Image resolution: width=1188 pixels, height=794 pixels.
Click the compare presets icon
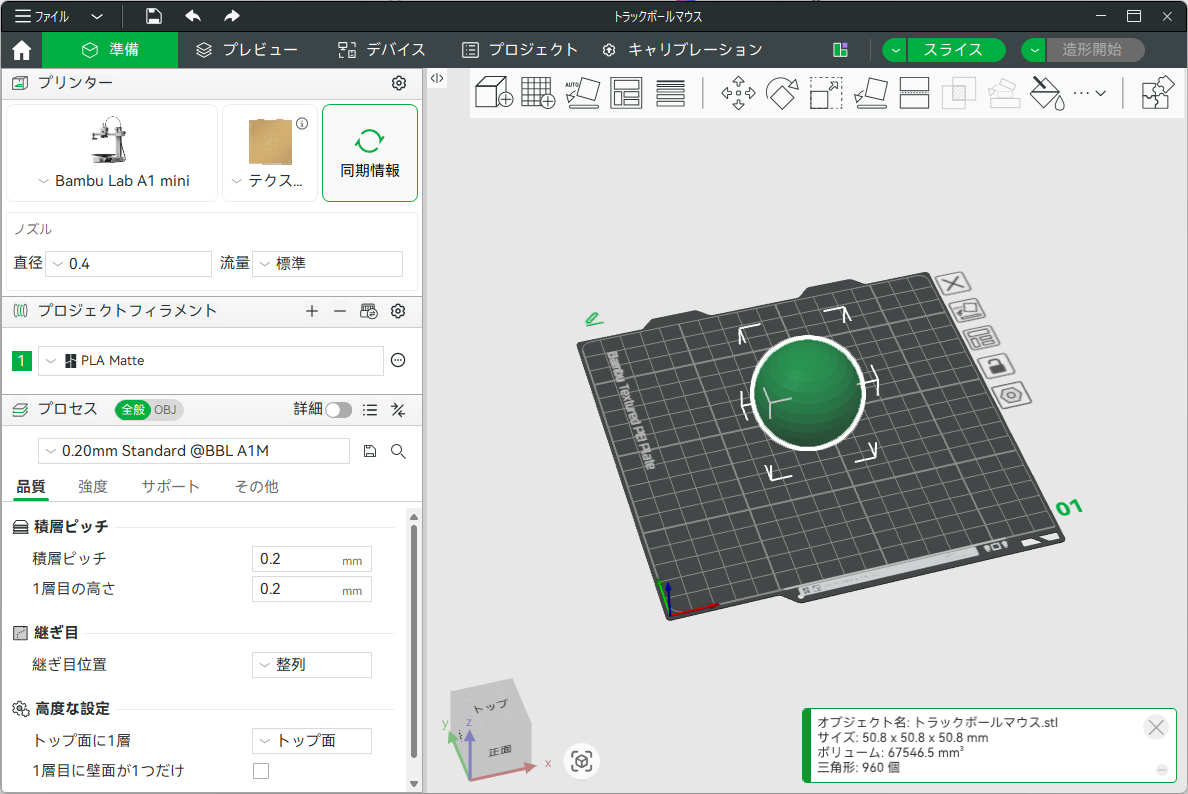[398, 410]
